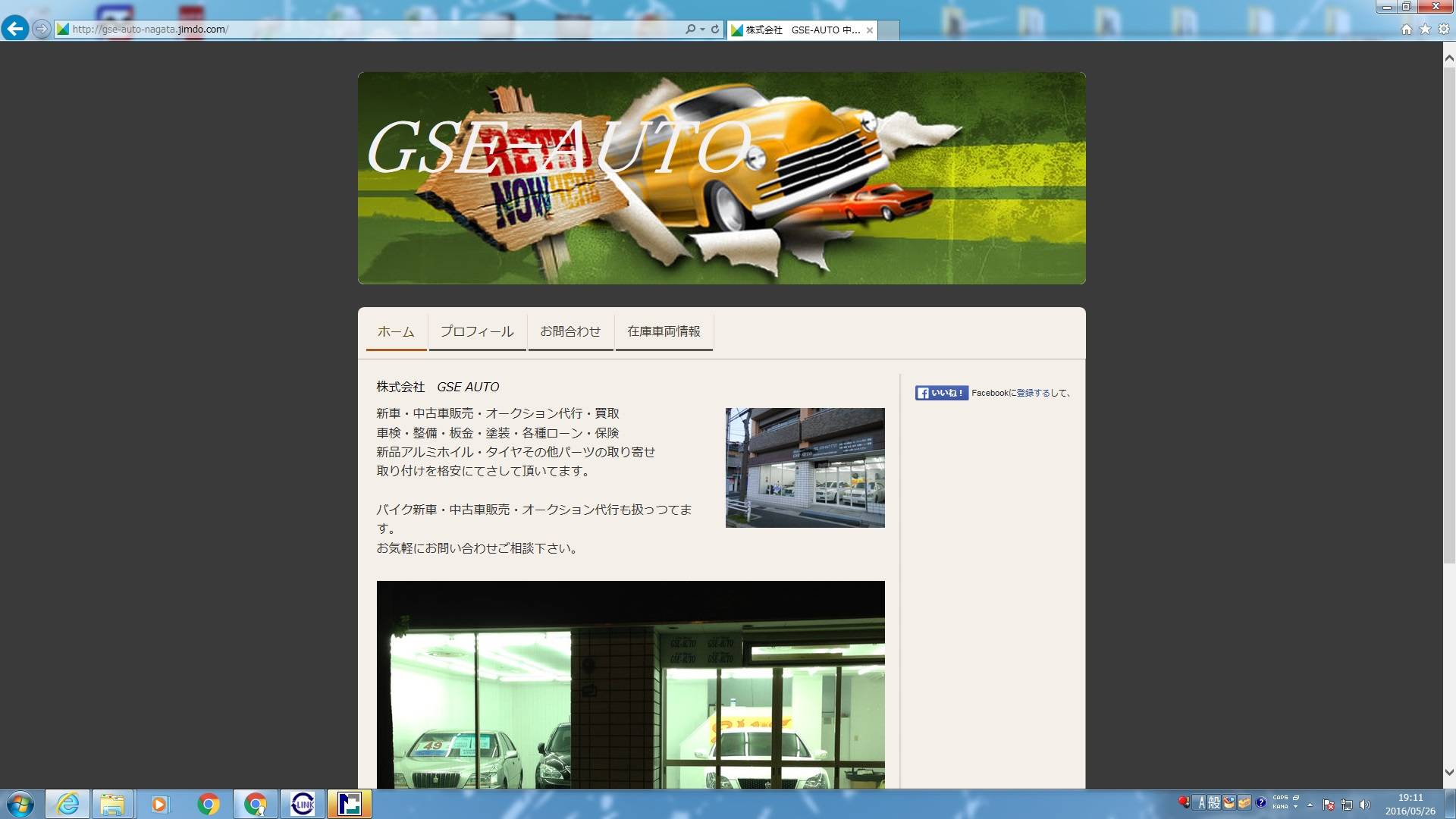Click the scrollbar down arrow
This screenshot has height=819, width=1456.
[x=1449, y=773]
